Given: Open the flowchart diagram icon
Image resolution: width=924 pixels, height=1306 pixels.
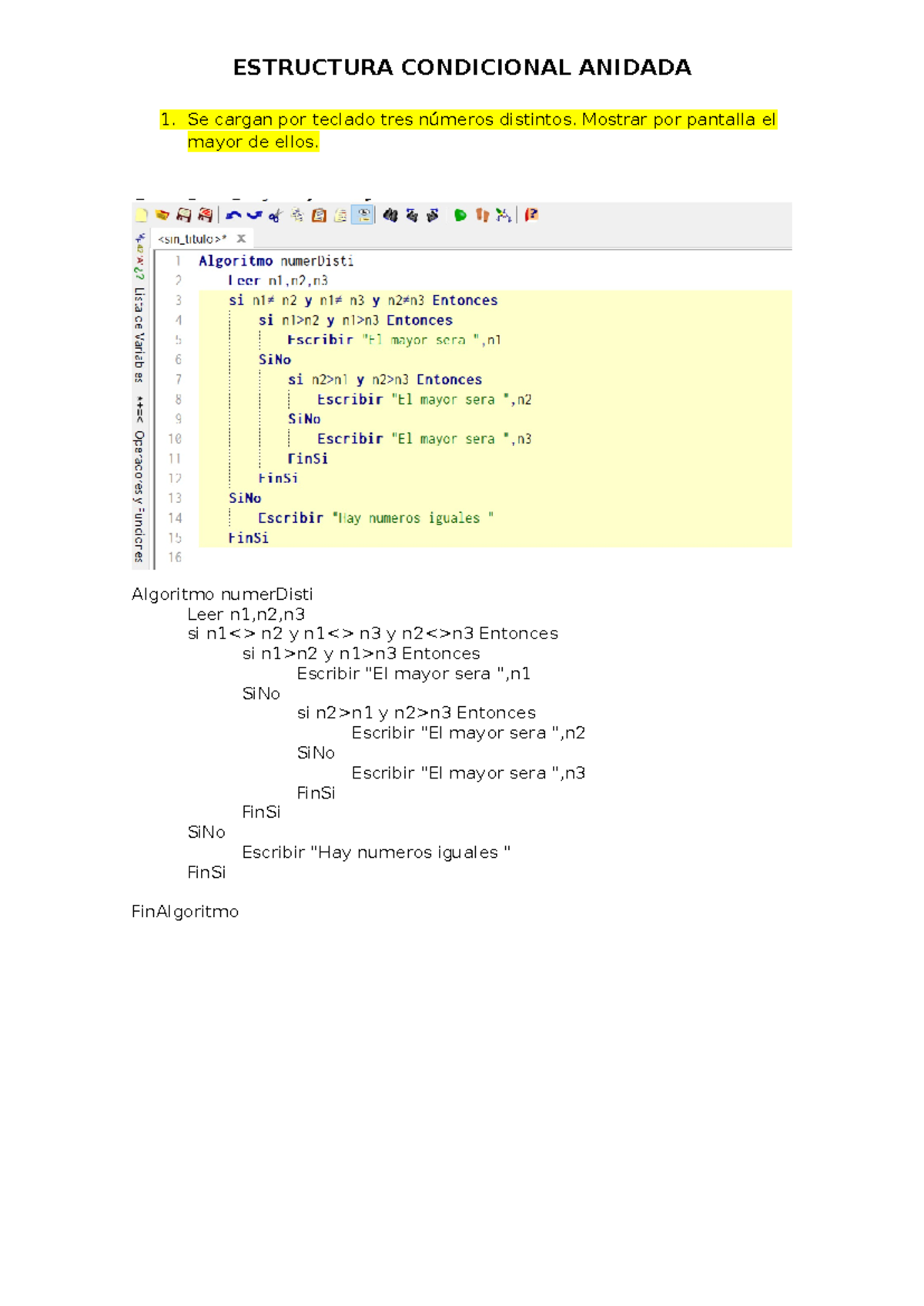Looking at the screenshot, I should (x=504, y=216).
